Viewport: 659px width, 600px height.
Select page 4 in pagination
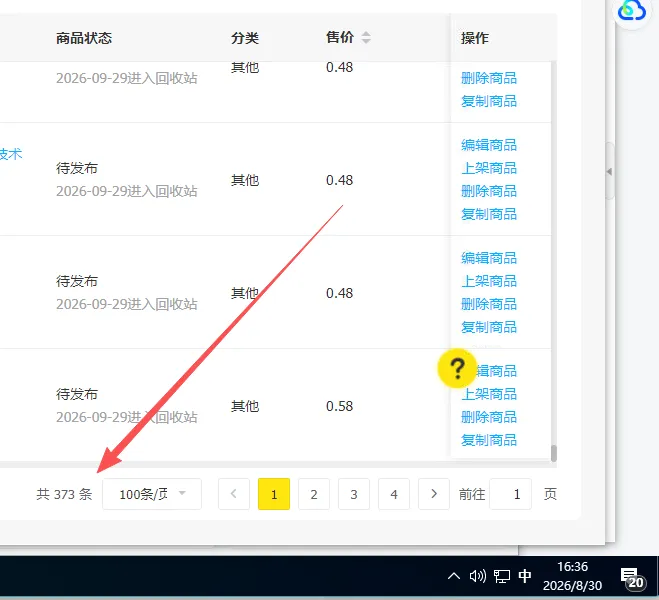393,494
